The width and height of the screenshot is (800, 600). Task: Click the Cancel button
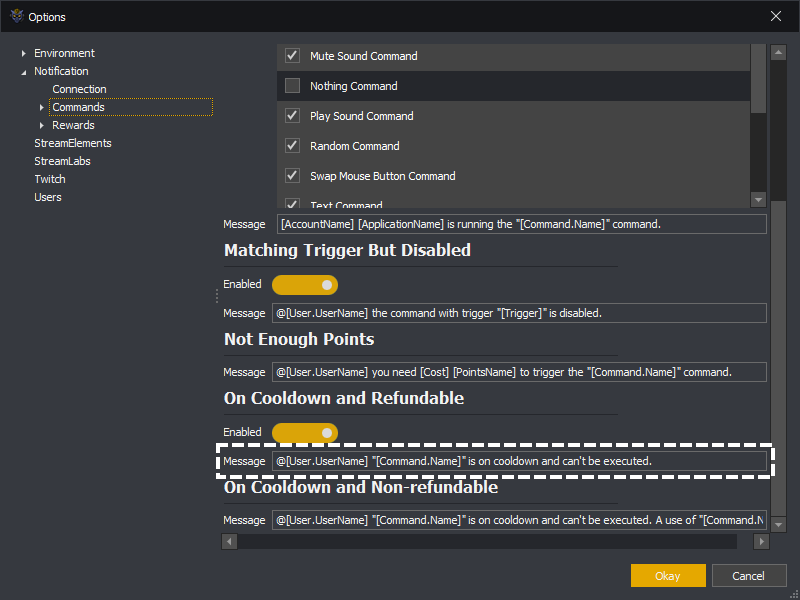coord(748,576)
